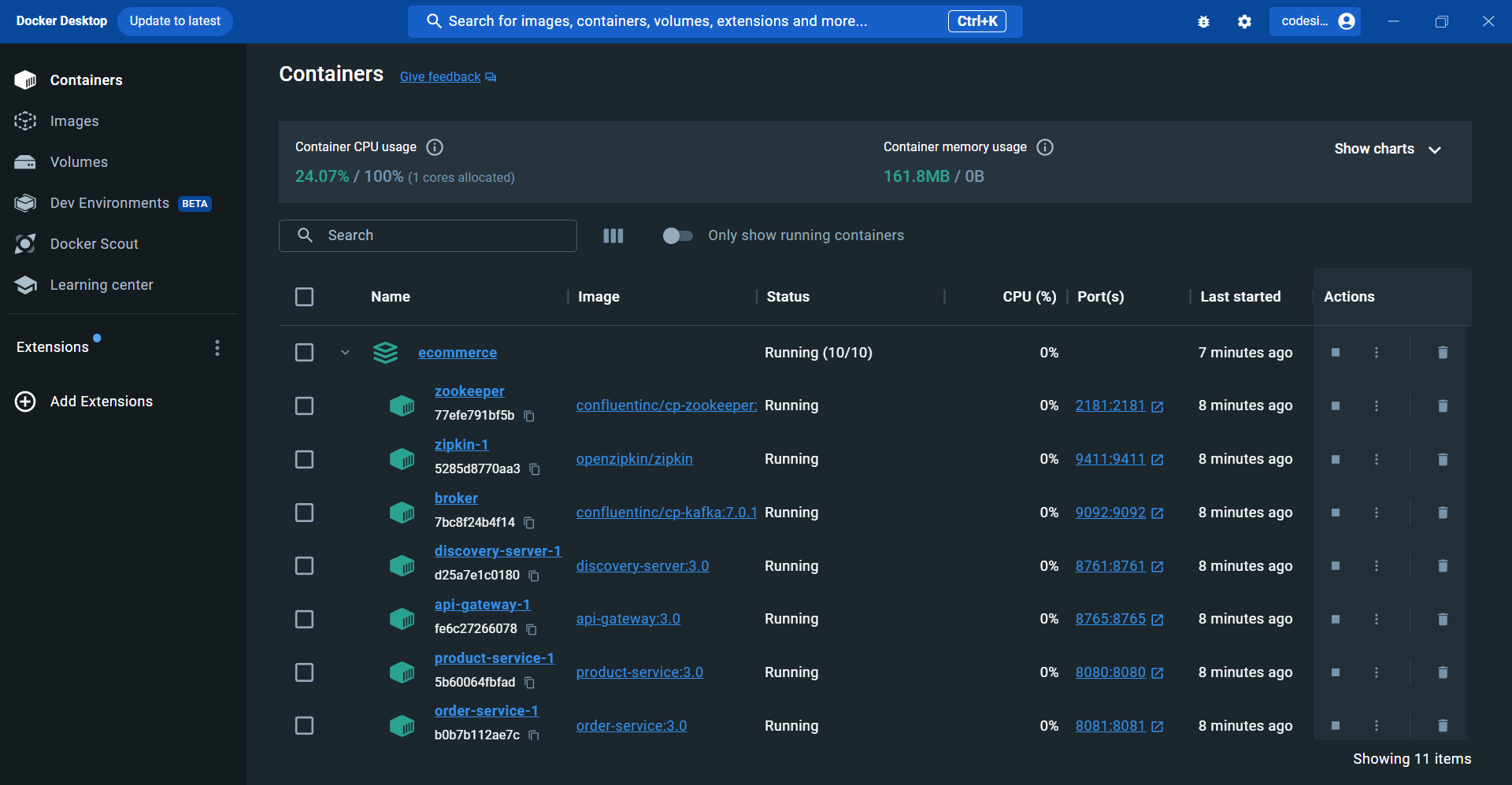The width and height of the screenshot is (1512, 785).
Task: Expand Show charts dropdown
Action: (1388, 149)
